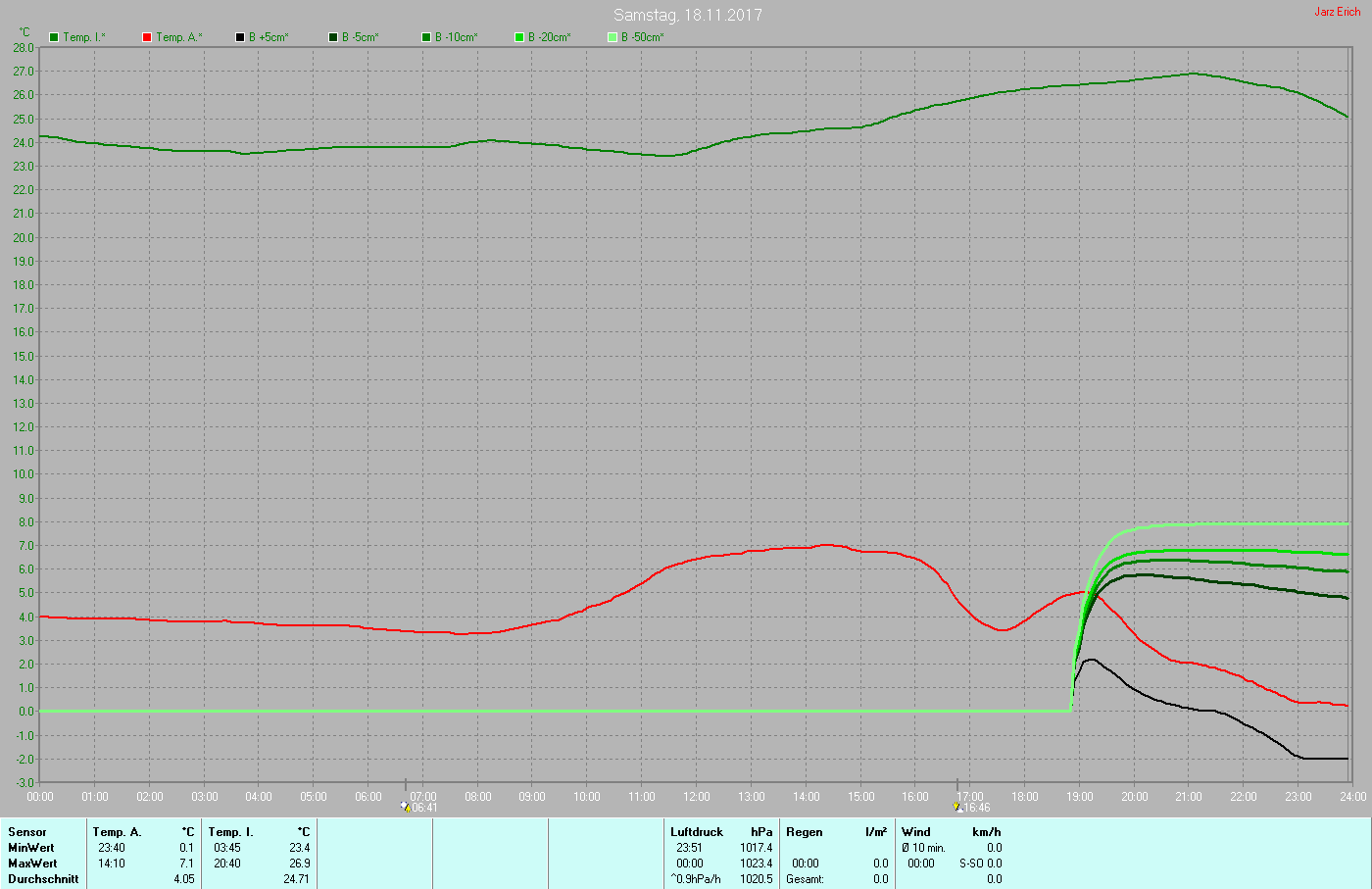Select the B -10cm* legend color square
Image resolution: width=1372 pixels, height=889 pixels.
[x=426, y=37]
